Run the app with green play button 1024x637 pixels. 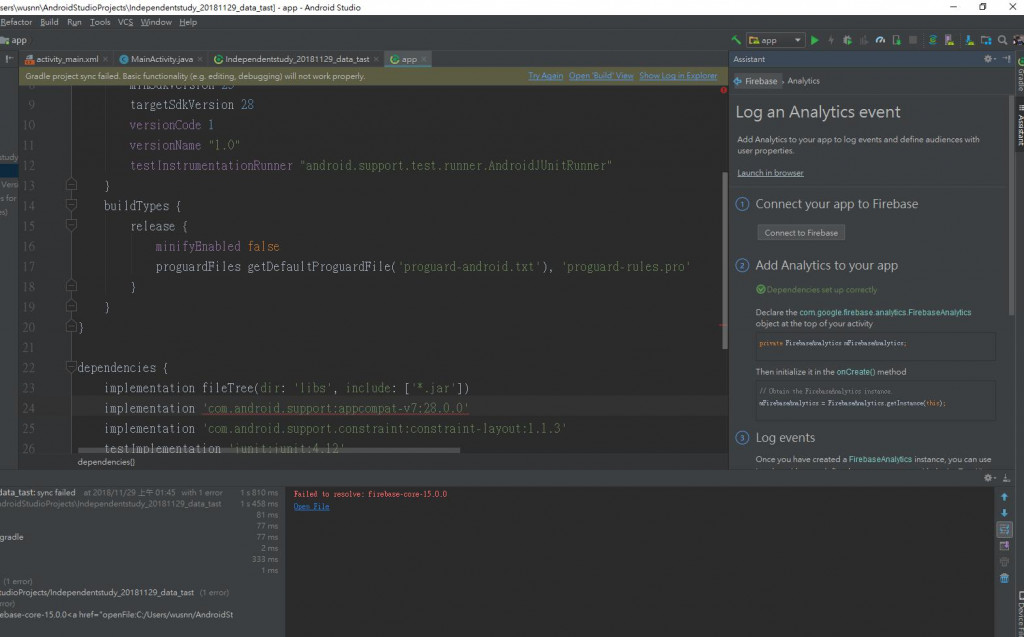(814, 40)
